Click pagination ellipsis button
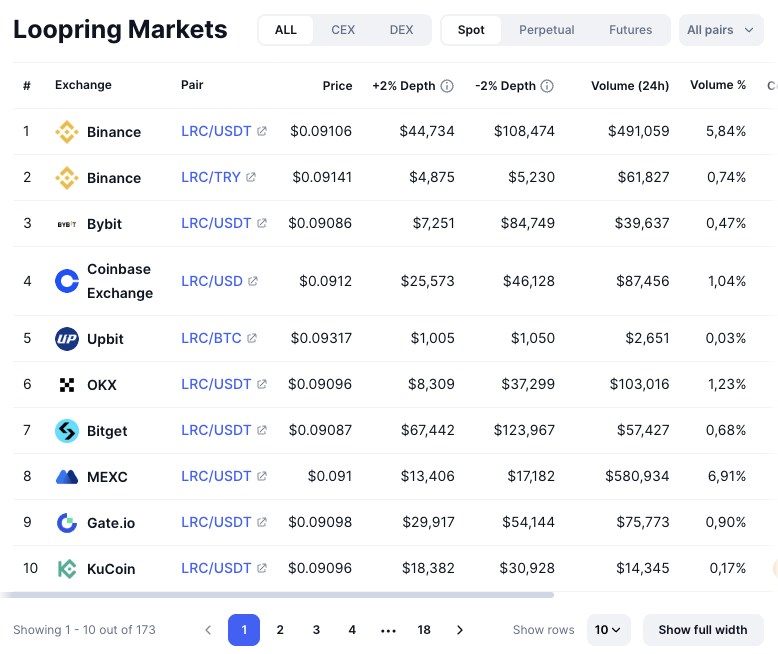This screenshot has width=778, height=654. click(x=388, y=631)
